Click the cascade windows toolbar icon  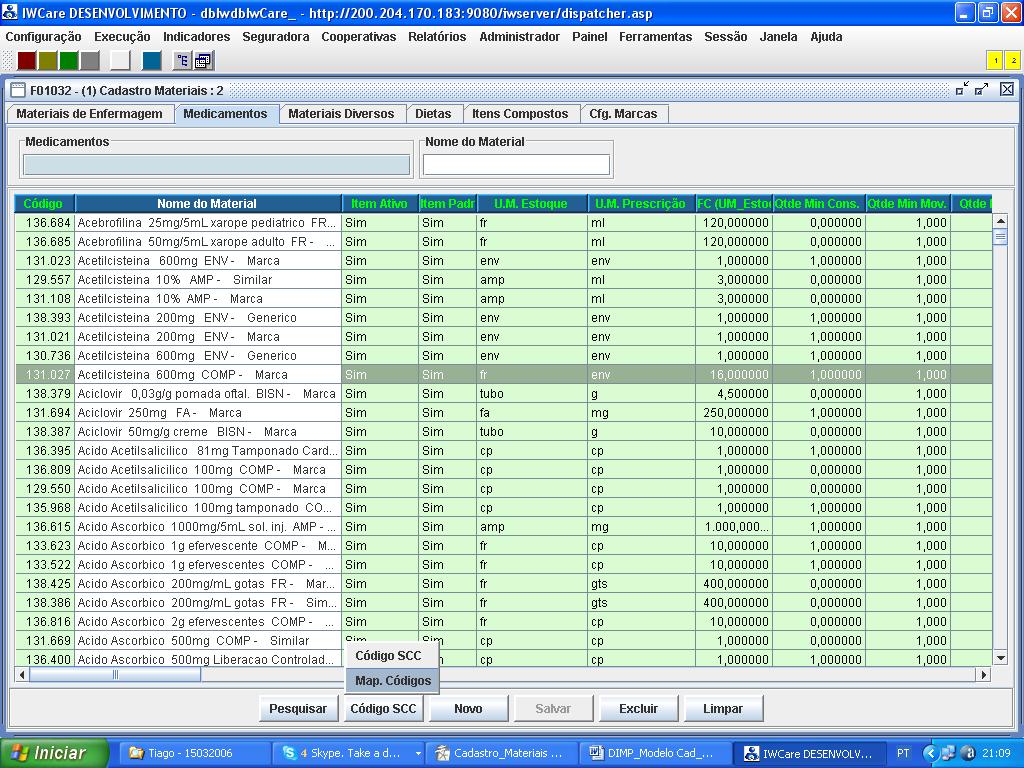coord(203,61)
